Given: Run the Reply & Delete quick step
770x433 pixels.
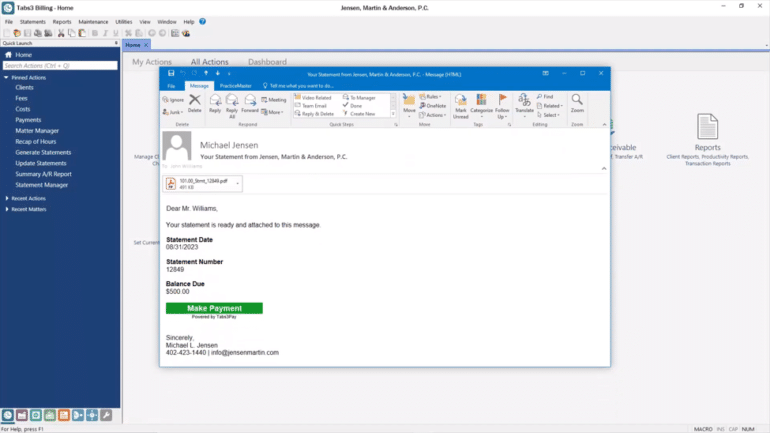Looking at the screenshot, I should 314,114.
